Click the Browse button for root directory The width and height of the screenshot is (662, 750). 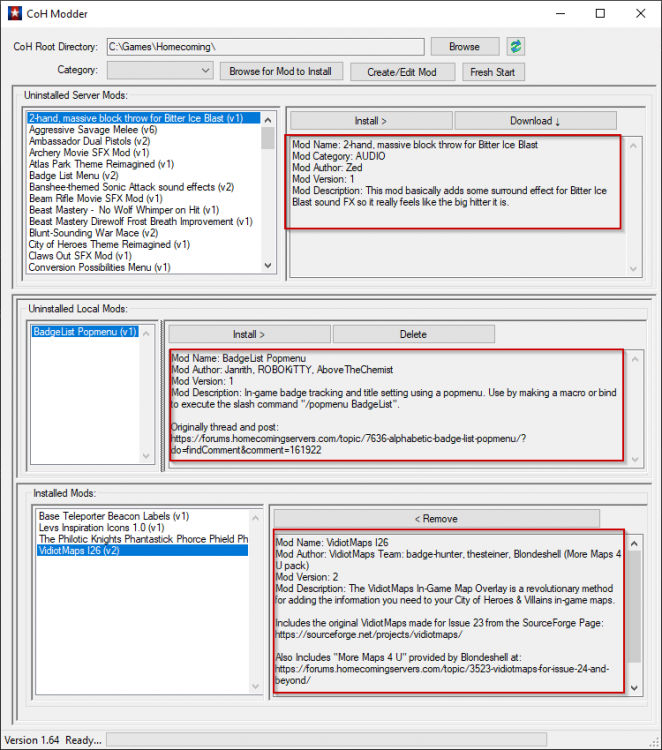464,47
